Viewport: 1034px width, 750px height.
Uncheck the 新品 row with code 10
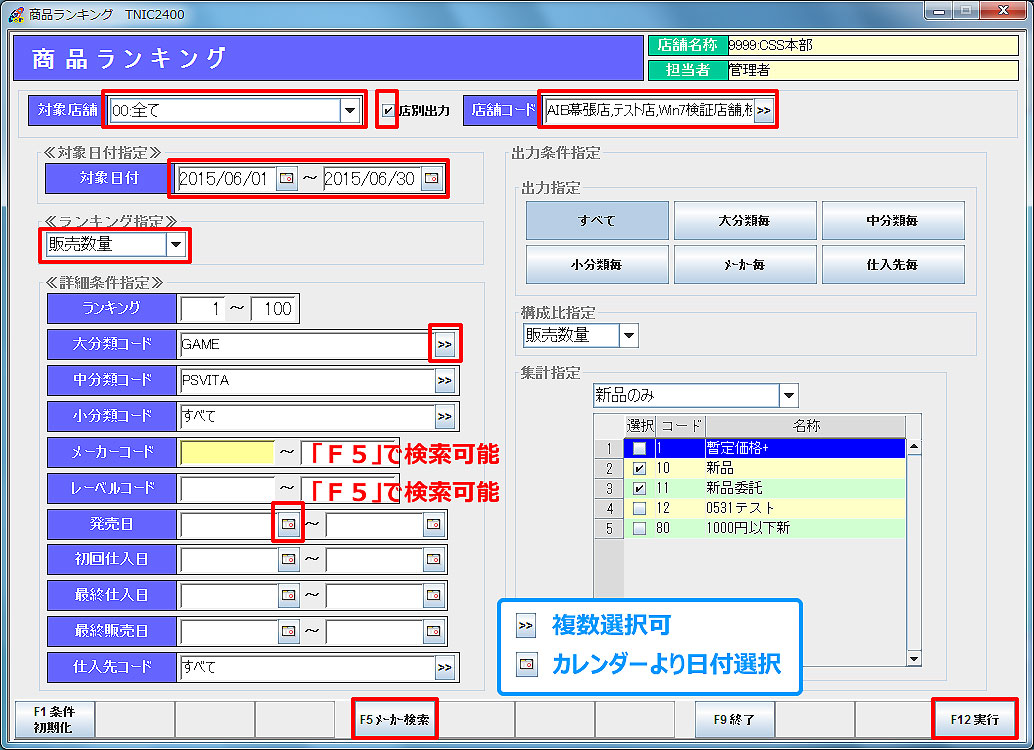click(x=639, y=468)
